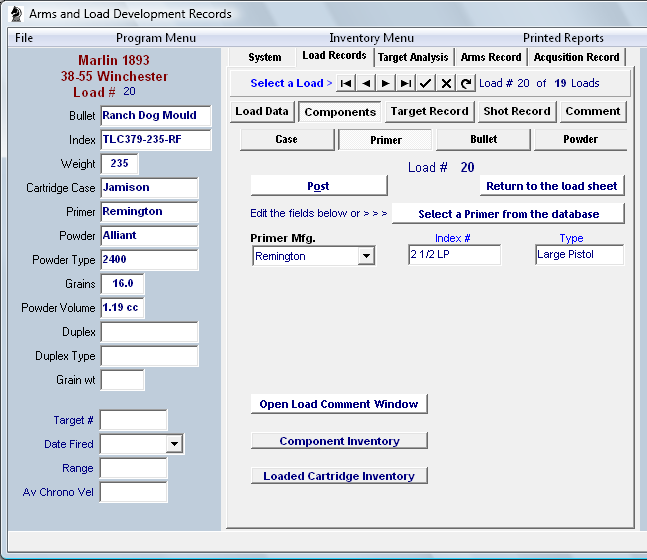Click the empty Duplex field
This screenshot has width=647, height=560.
(149, 332)
